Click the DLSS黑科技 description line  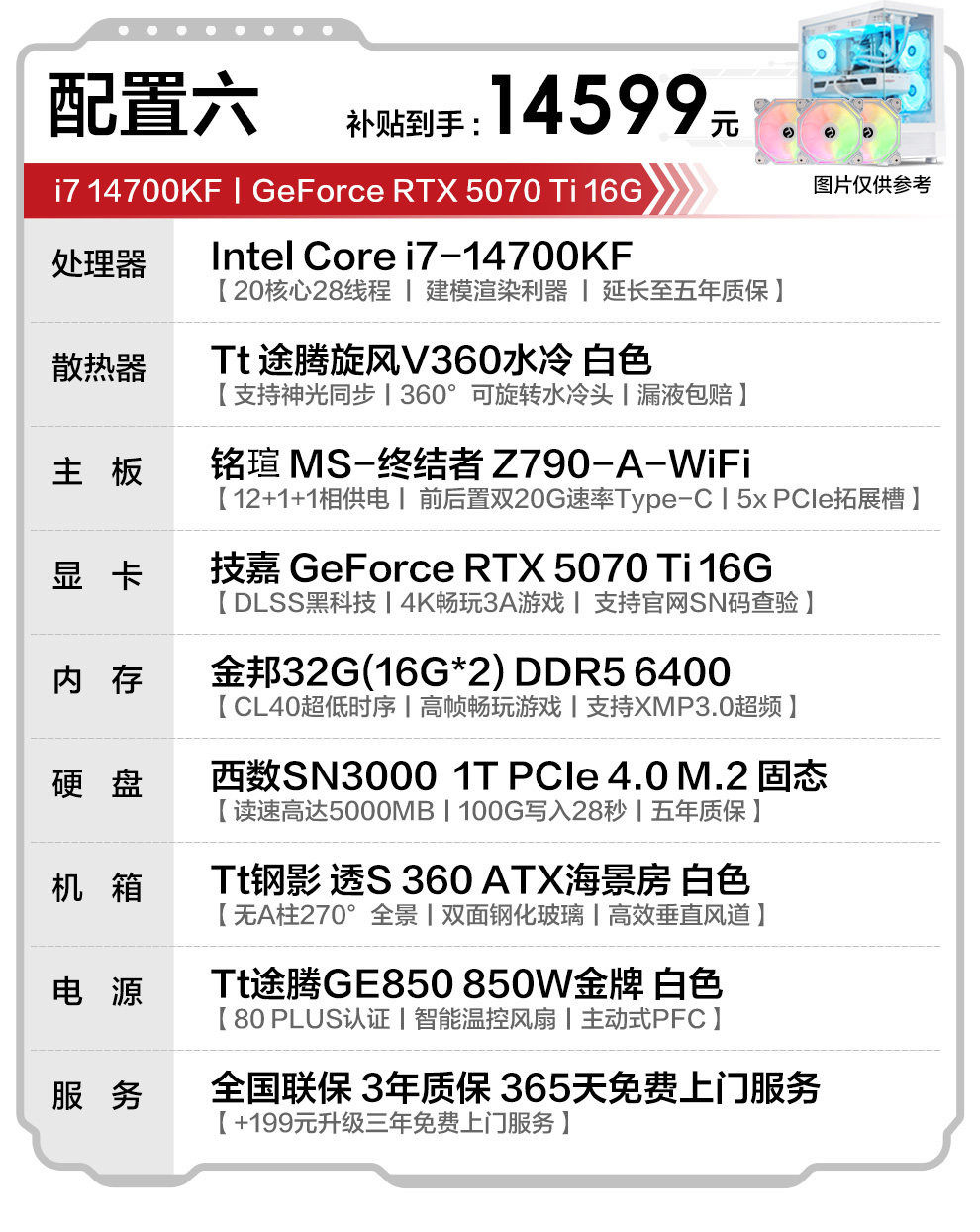coord(515,603)
